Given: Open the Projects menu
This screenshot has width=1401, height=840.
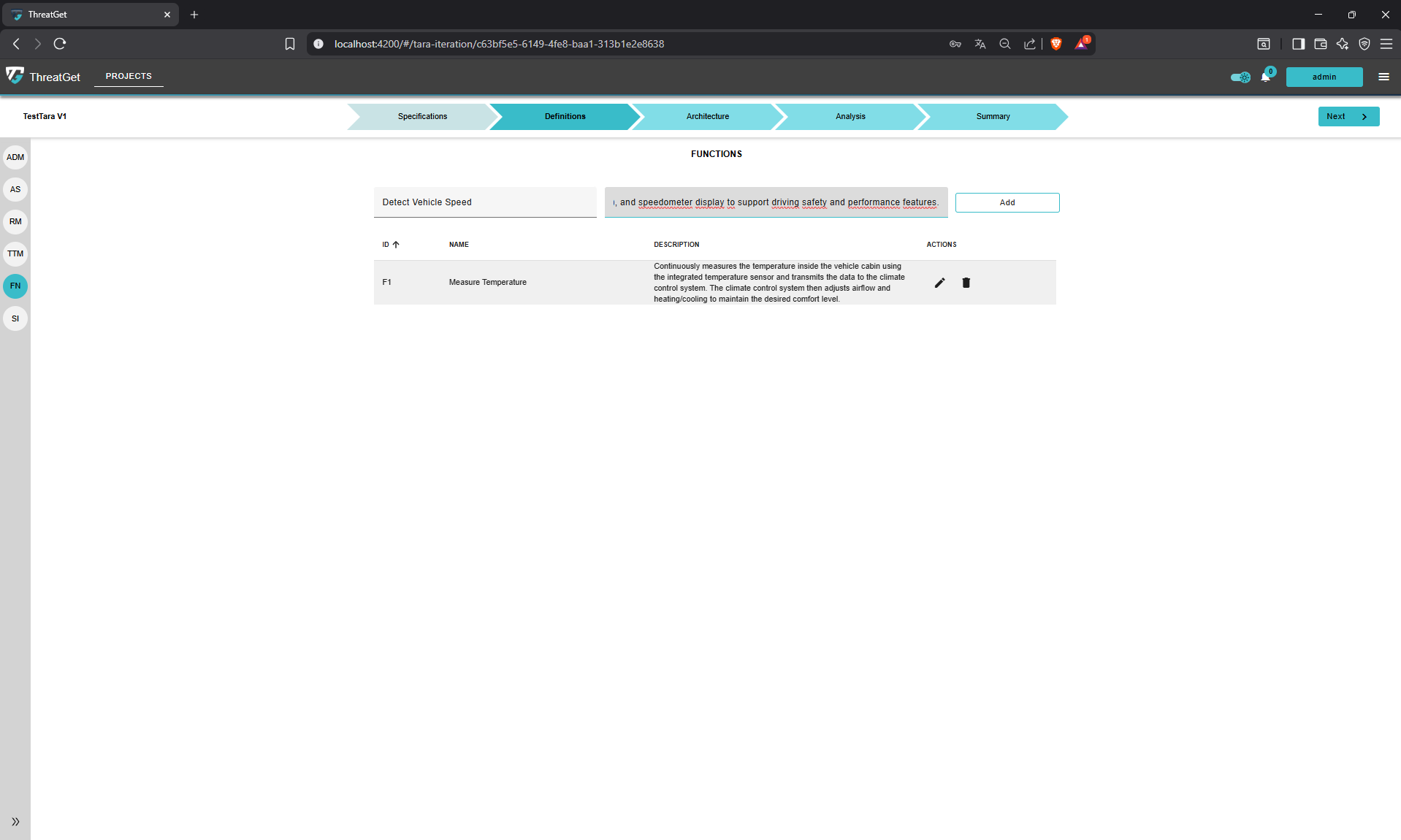Looking at the screenshot, I should 129,76.
